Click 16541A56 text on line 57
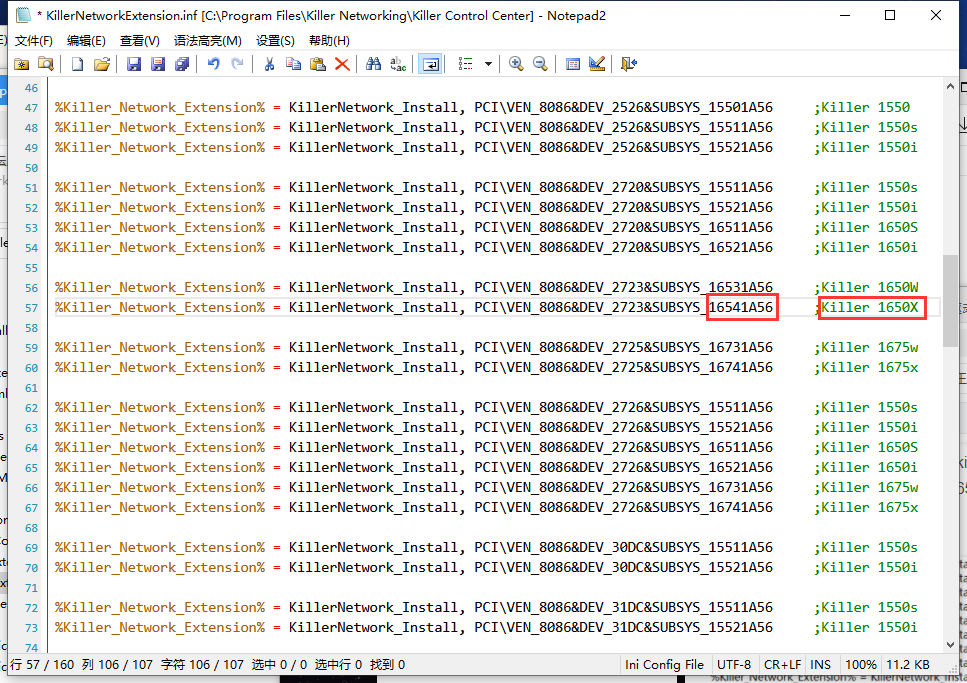This screenshot has height=683, width=967. tap(741, 307)
